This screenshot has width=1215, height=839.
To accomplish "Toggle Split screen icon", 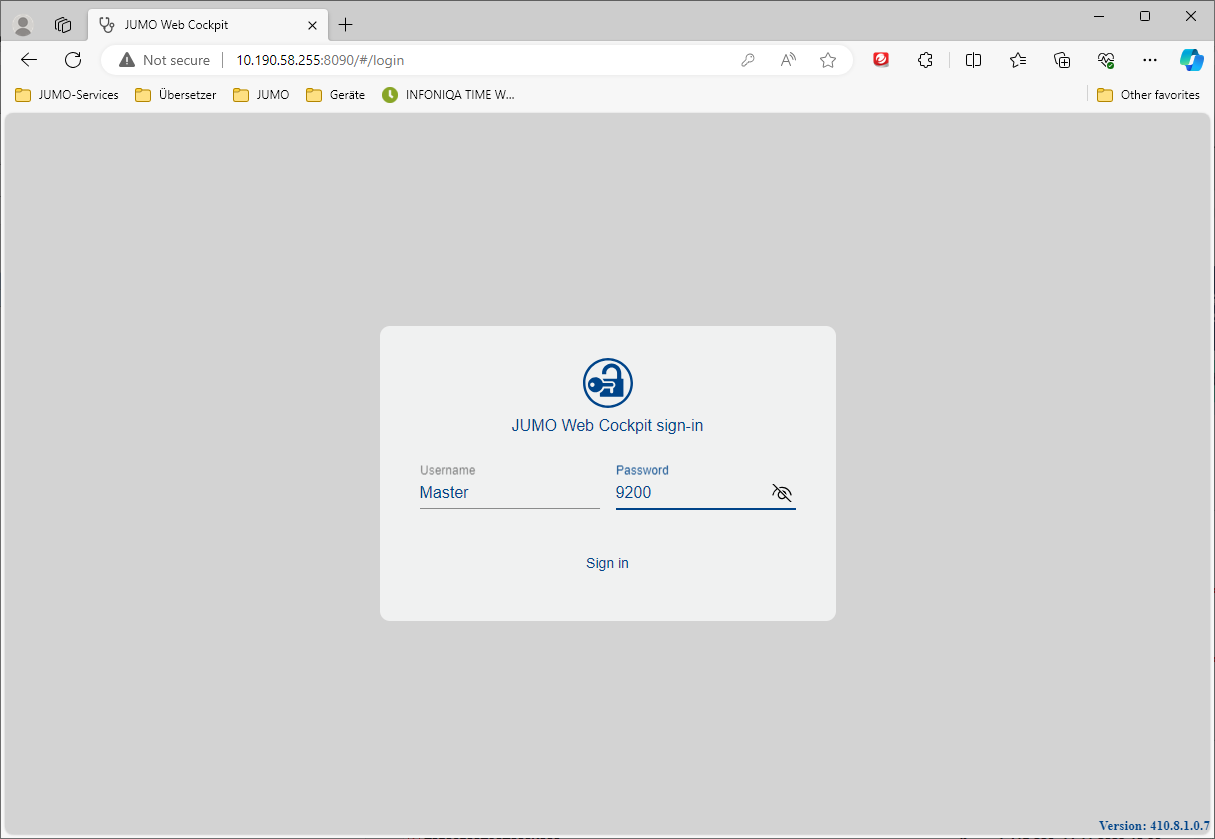I will tap(973, 60).
